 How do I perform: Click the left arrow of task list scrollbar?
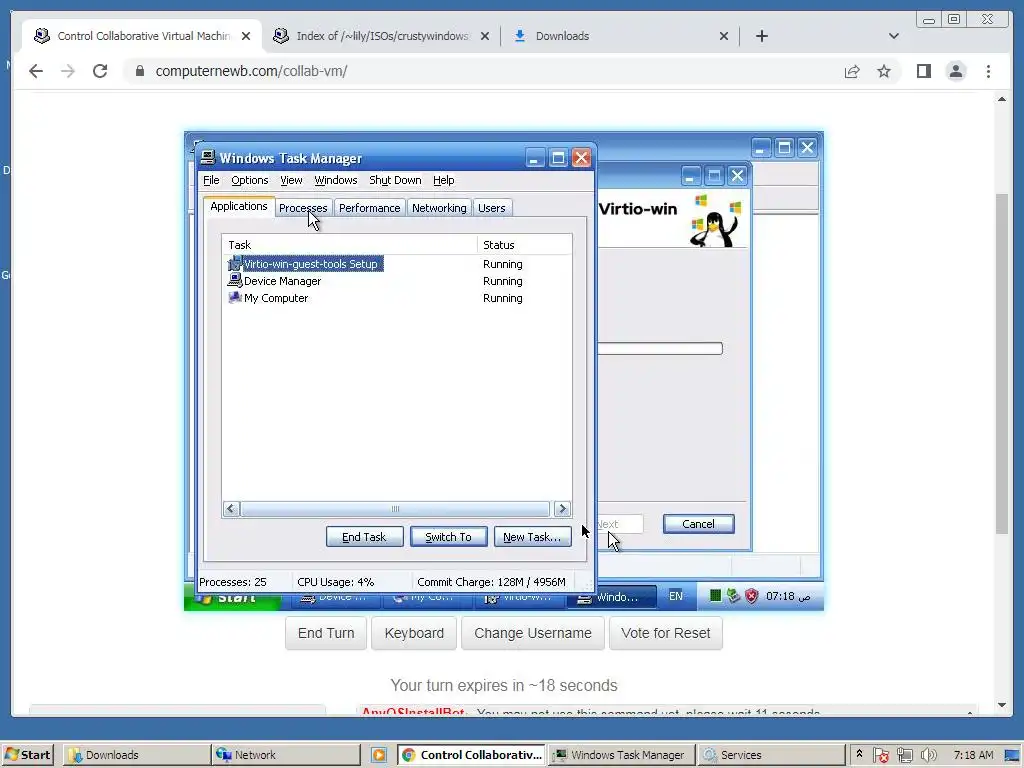click(x=231, y=509)
